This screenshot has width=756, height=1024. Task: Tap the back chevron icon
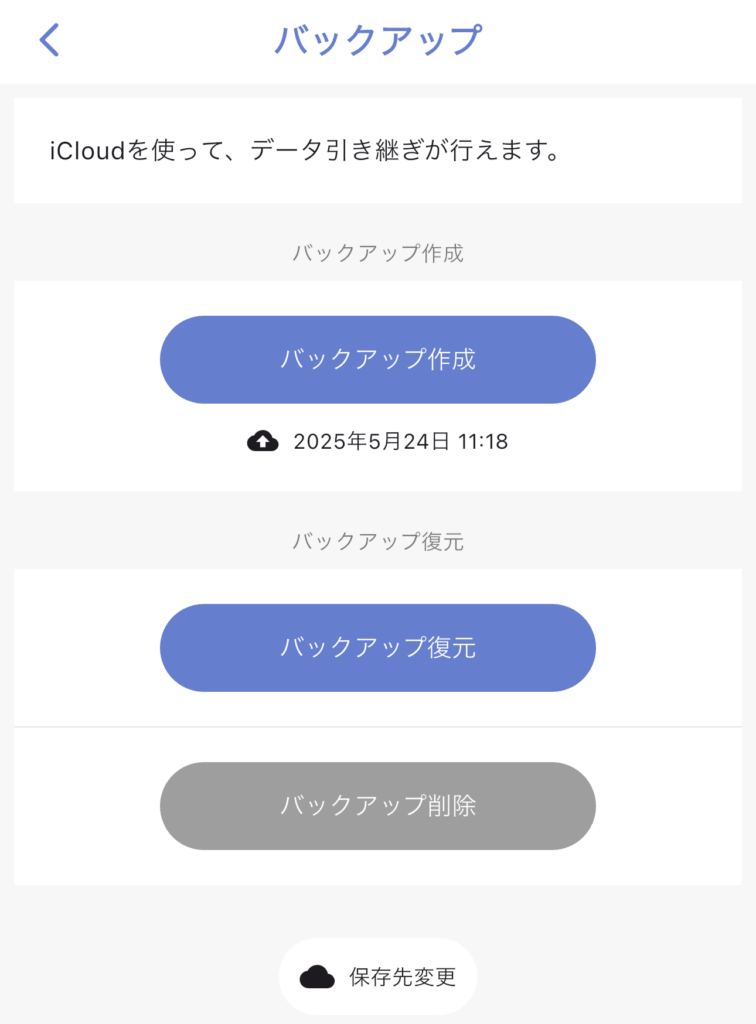coord(50,40)
